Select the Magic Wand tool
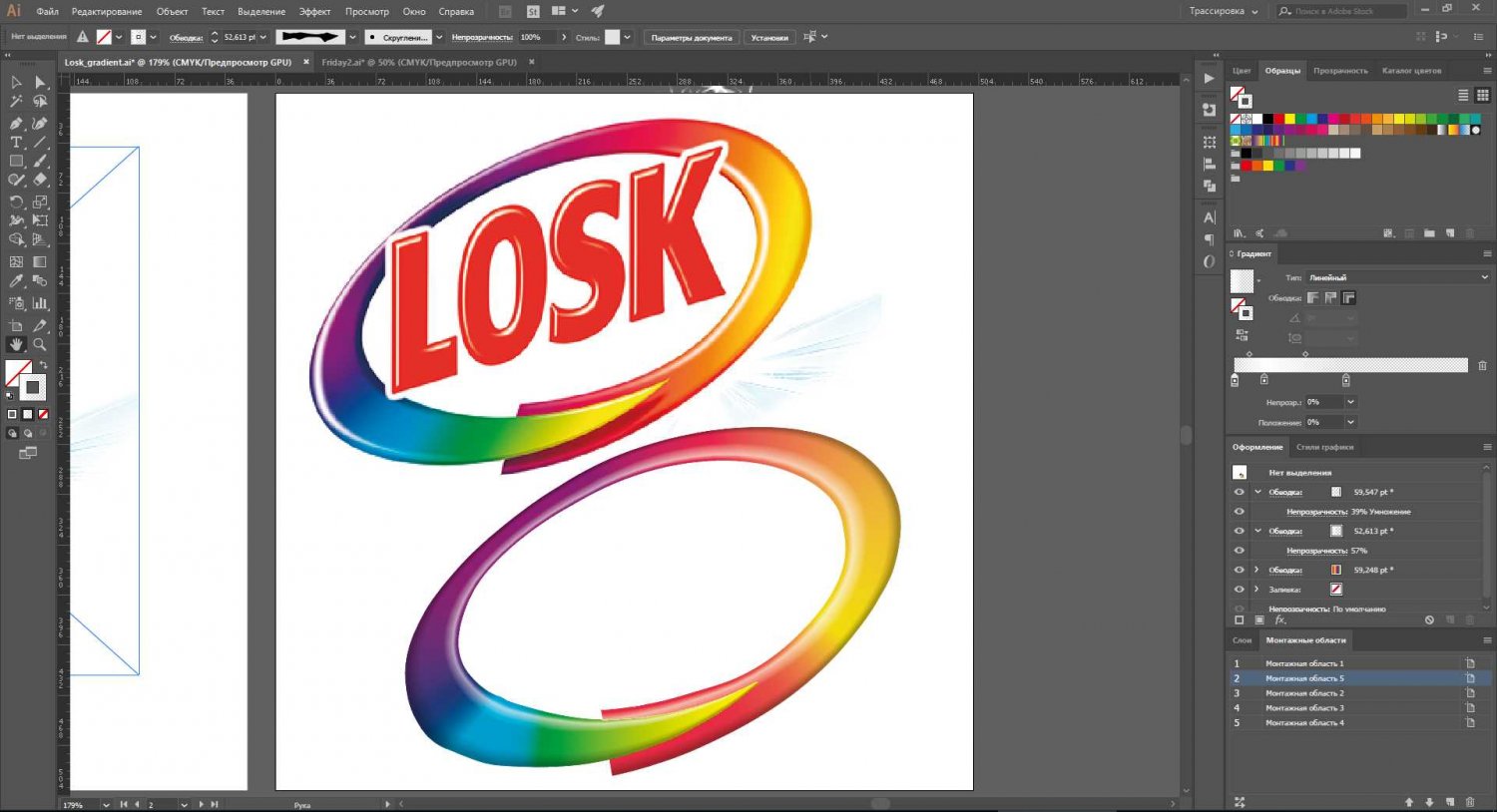The height and width of the screenshot is (812, 1497). pos(16,102)
